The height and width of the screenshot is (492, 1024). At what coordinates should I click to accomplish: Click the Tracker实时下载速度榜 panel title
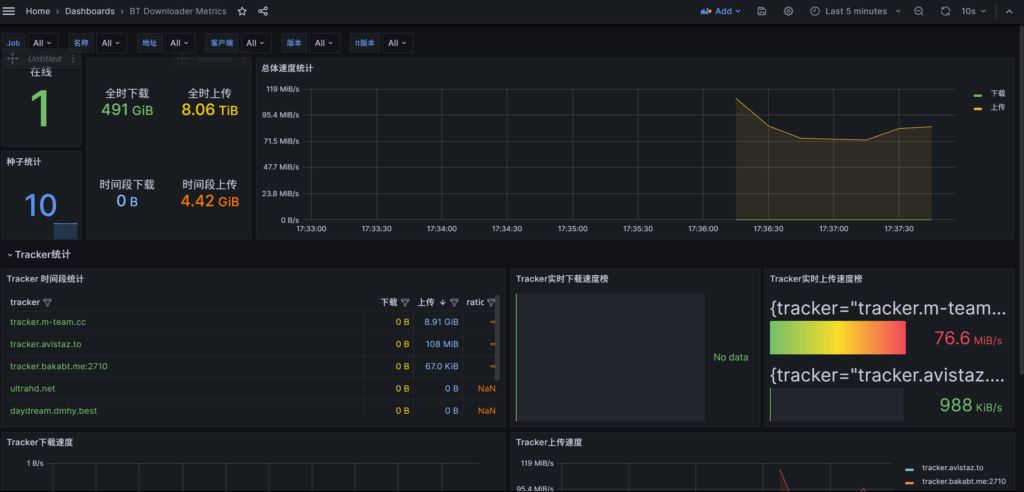(562, 279)
